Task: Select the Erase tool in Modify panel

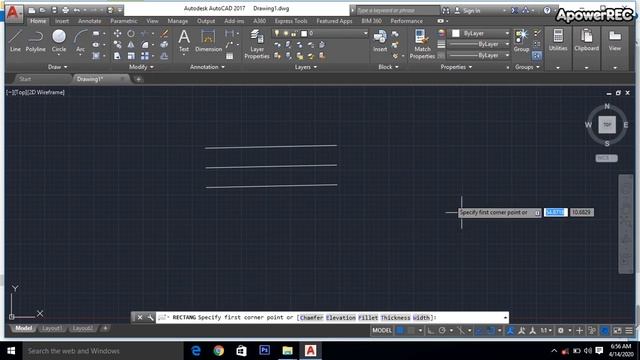Action: (164, 33)
